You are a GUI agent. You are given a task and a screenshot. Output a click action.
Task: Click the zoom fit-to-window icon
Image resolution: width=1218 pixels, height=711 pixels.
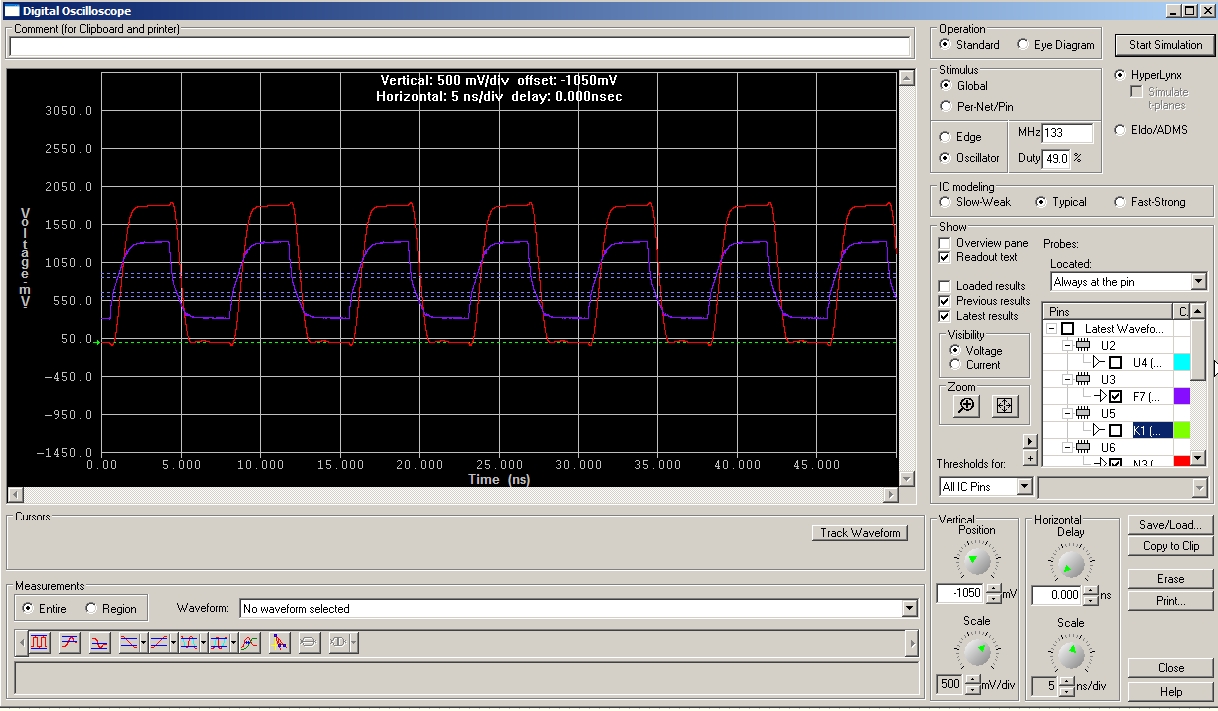click(x=1005, y=406)
